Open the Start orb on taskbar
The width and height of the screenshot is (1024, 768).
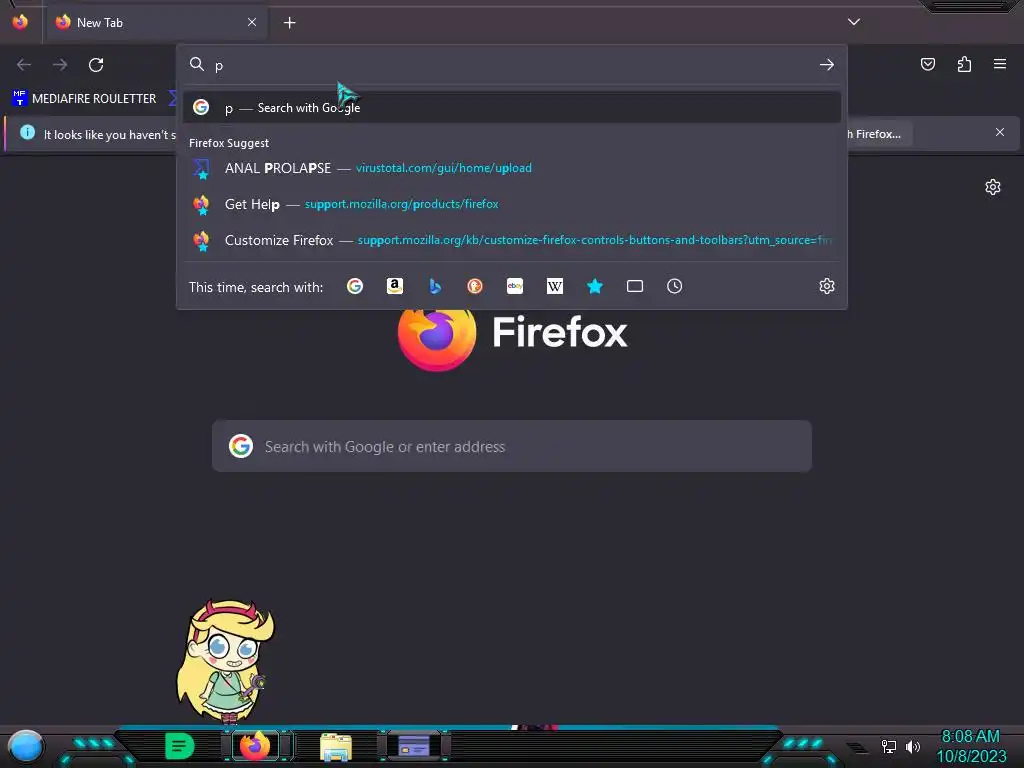26,746
